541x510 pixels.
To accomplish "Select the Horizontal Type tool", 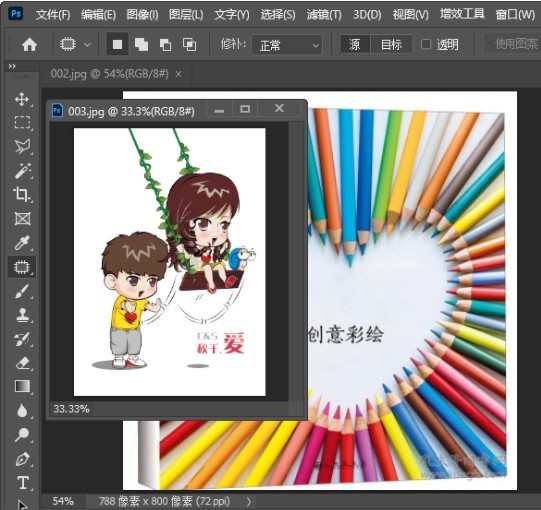I will pyautogui.click(x=23, y=482).
